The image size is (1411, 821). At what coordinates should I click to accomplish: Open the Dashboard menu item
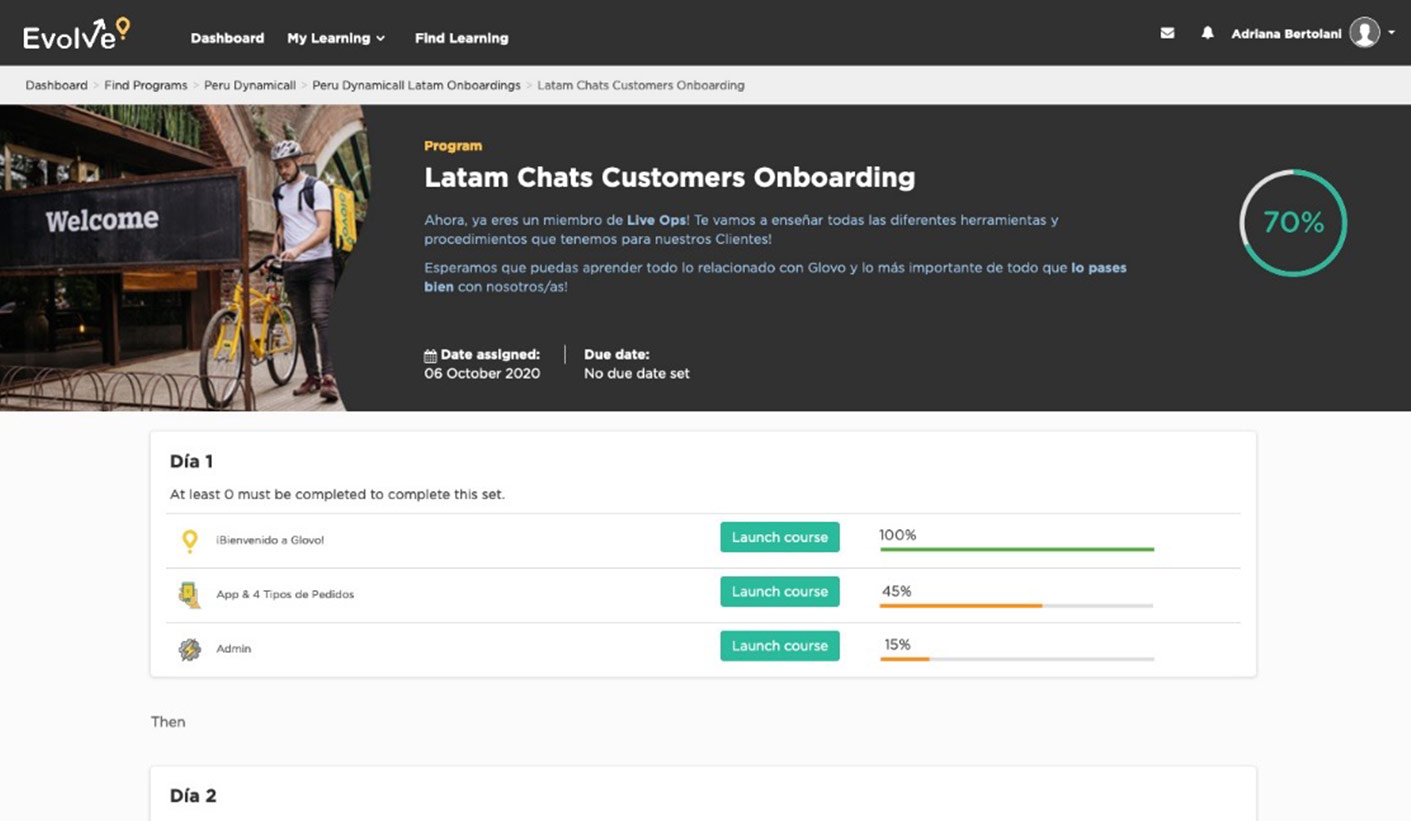click(x=227, y=38)
